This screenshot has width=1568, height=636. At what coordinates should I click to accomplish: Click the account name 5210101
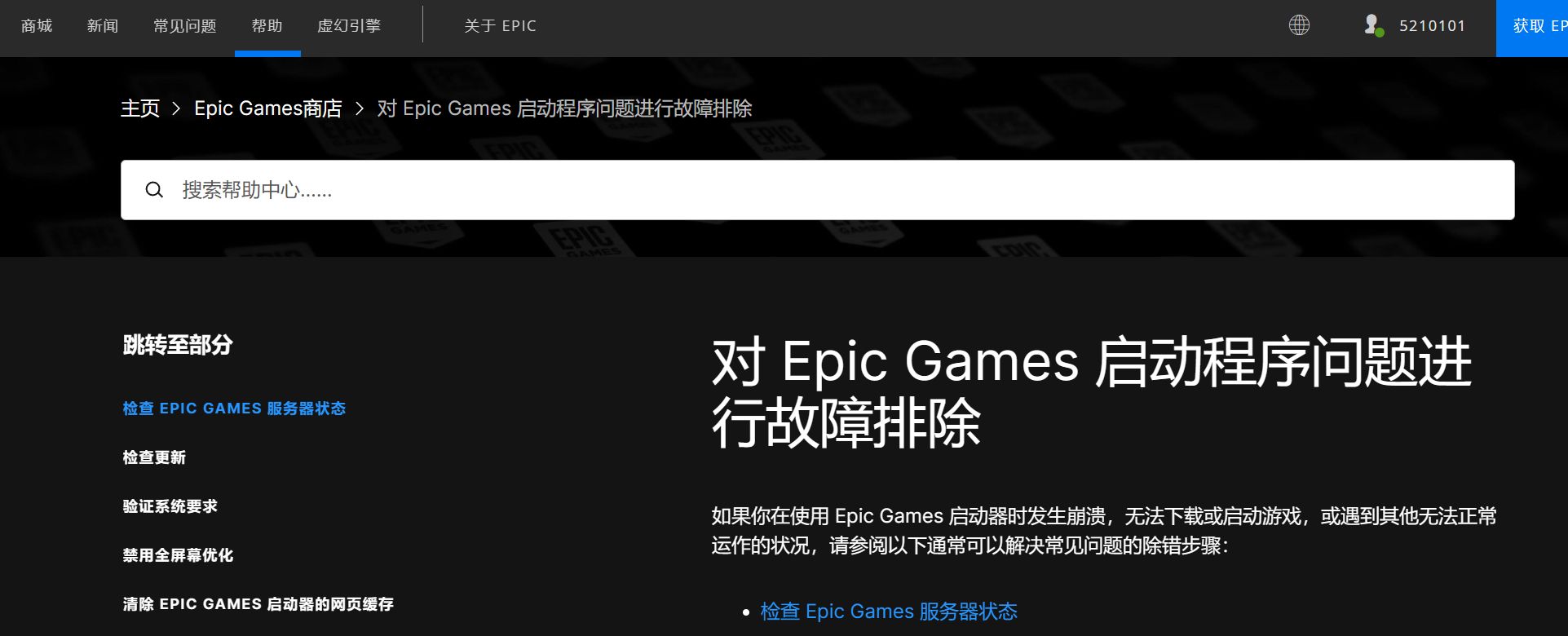pyautogui.click(x=1432, y=26)
